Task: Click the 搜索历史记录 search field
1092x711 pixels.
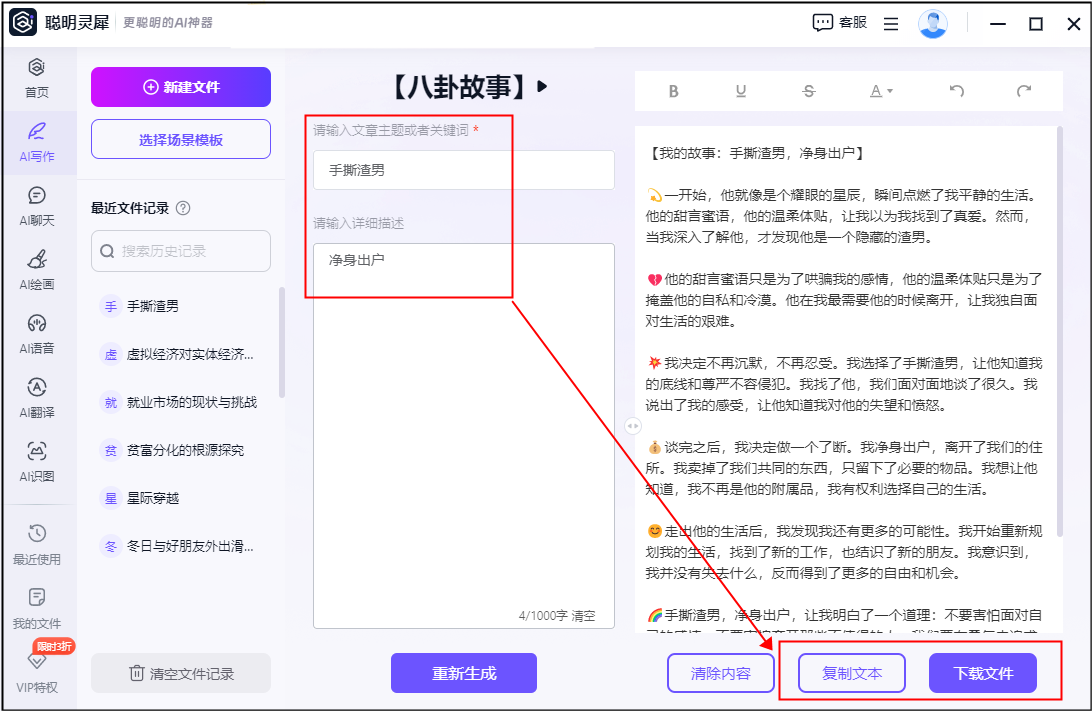Action: click(x=181, y=251)
